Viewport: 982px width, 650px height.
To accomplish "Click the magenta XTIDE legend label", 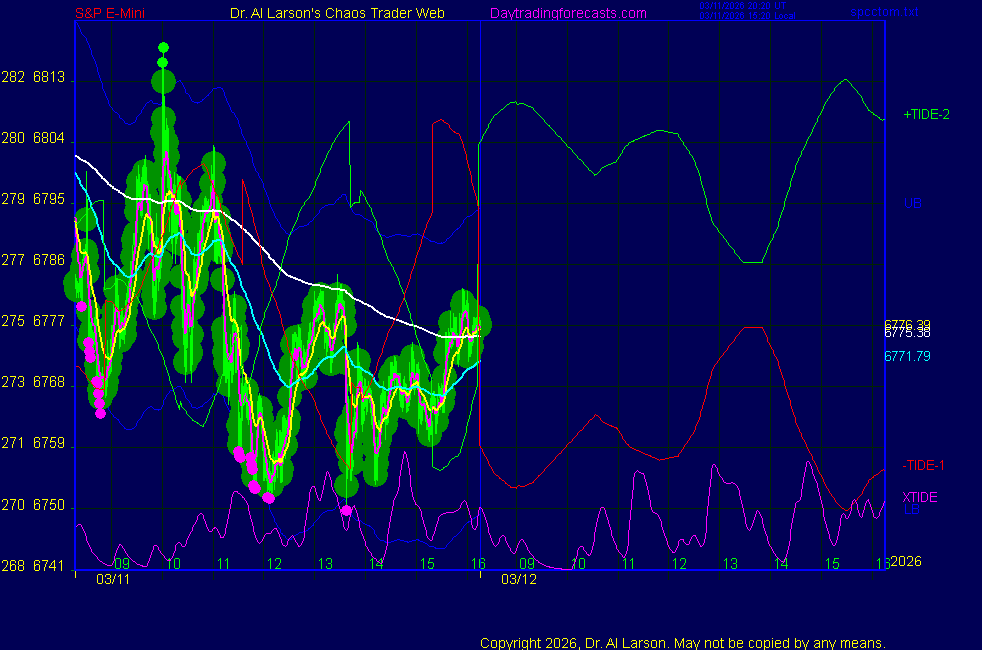I will pyautogui.click(x=920, y=497).
